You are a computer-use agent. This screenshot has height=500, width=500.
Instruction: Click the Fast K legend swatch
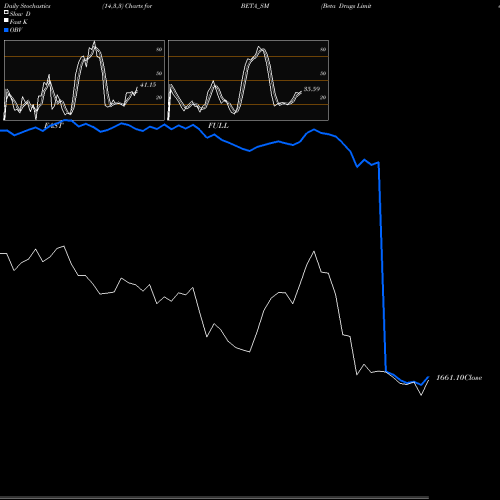pyautogui.click(x=6, y=20)
